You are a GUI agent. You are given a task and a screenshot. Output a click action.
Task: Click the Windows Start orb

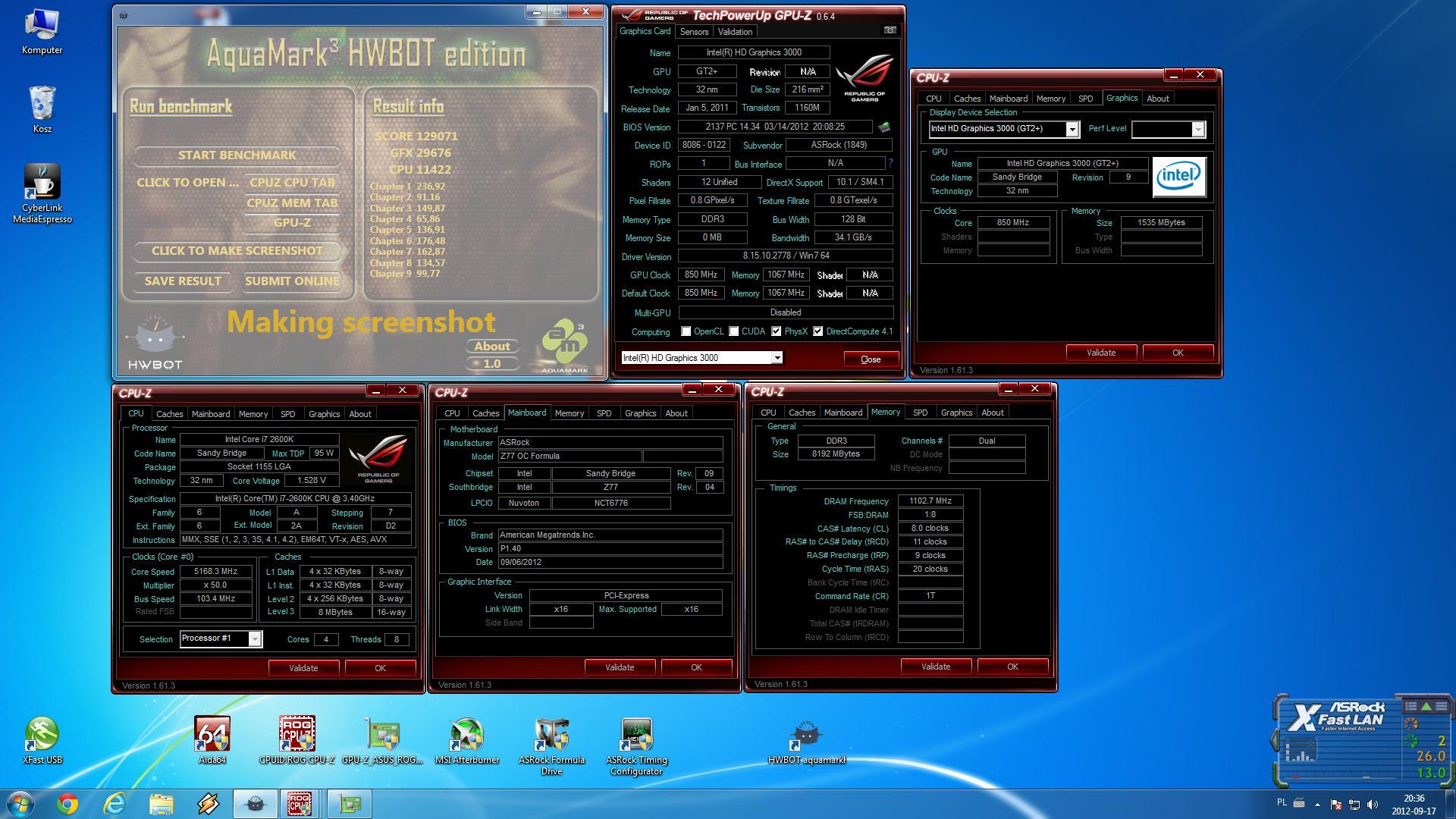pos(20,804)
